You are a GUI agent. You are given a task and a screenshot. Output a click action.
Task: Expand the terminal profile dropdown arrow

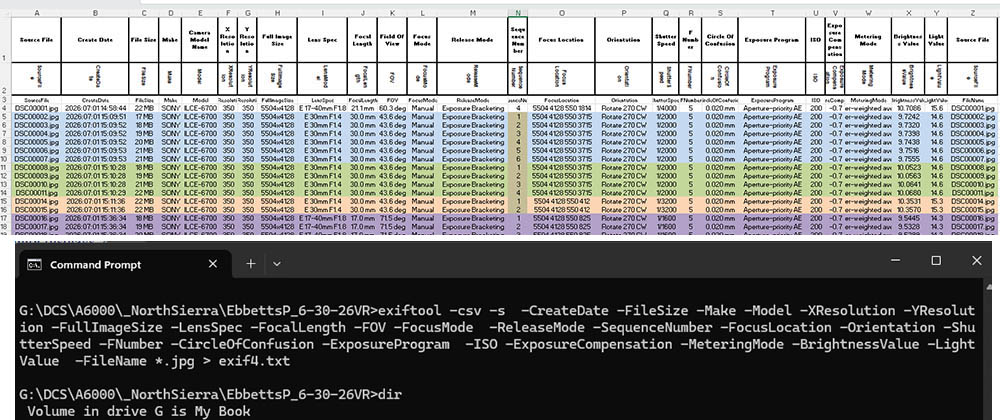point(277,264)
